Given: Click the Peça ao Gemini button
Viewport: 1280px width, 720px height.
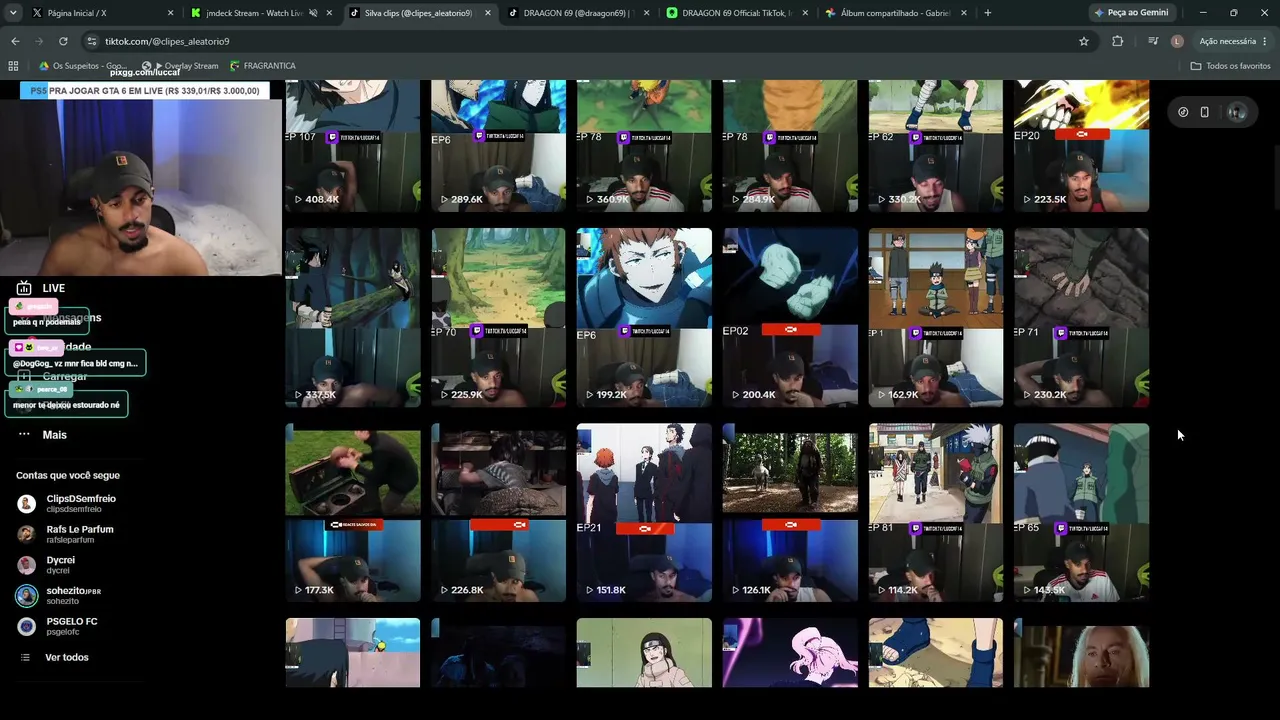Looking at the screenshot, I should pyautogui.click(x=1132, y=13).
